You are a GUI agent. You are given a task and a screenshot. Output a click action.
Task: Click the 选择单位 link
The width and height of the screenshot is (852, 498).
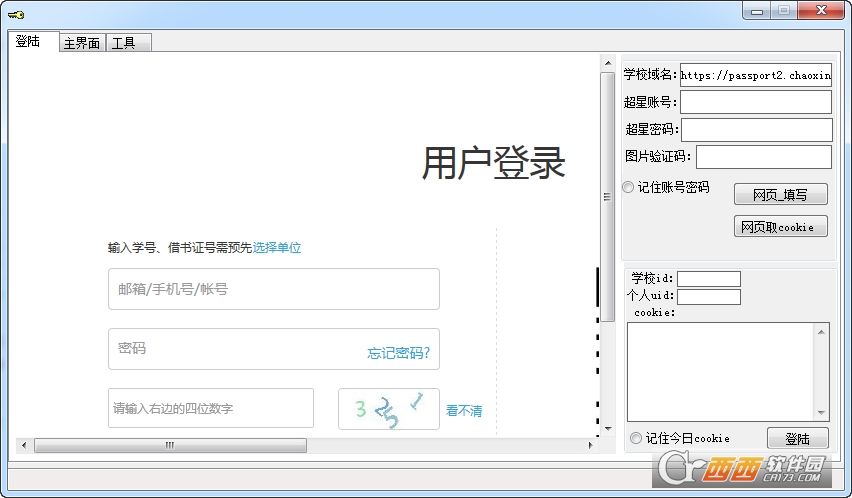276,248
